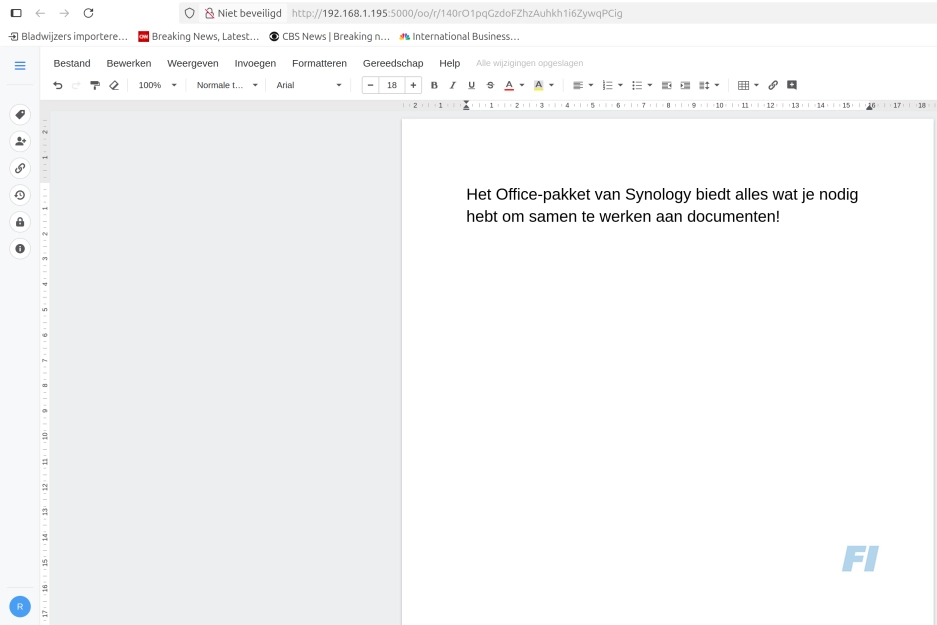937x625 pixels.
Task: Open the Bestand menu
Action: coord(72,63)
